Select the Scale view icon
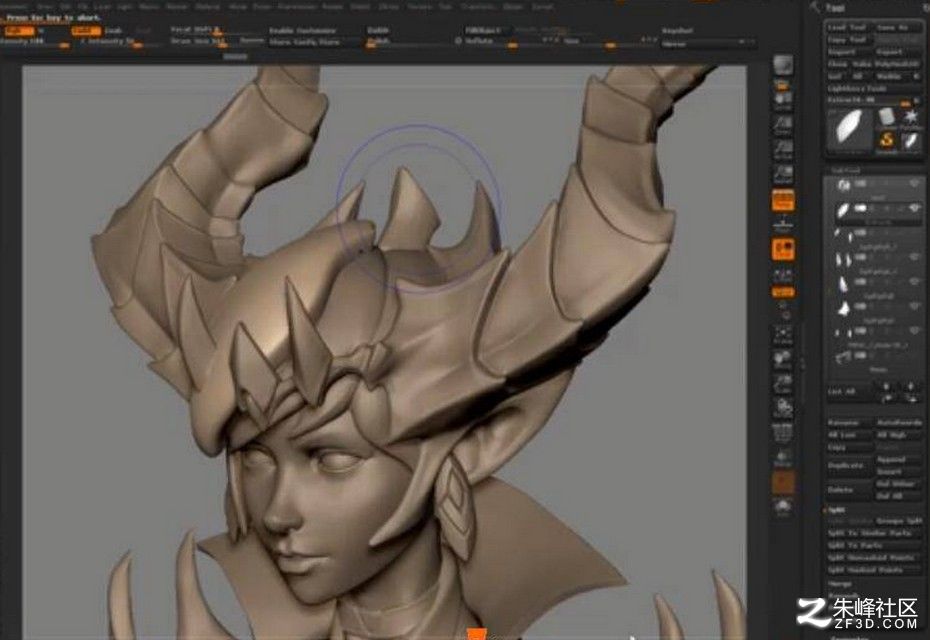Viewport: 930px width, 640px height. (783, 383)
